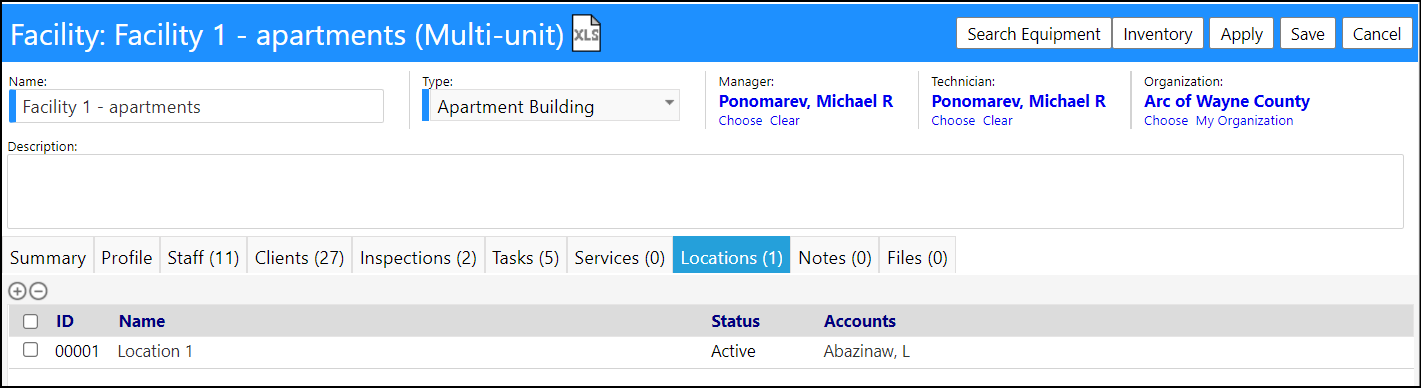The height and width of the screenshot is (388, 1421).
Task: Remove selected location with minus icon
Action: click(x=38, y=291)
